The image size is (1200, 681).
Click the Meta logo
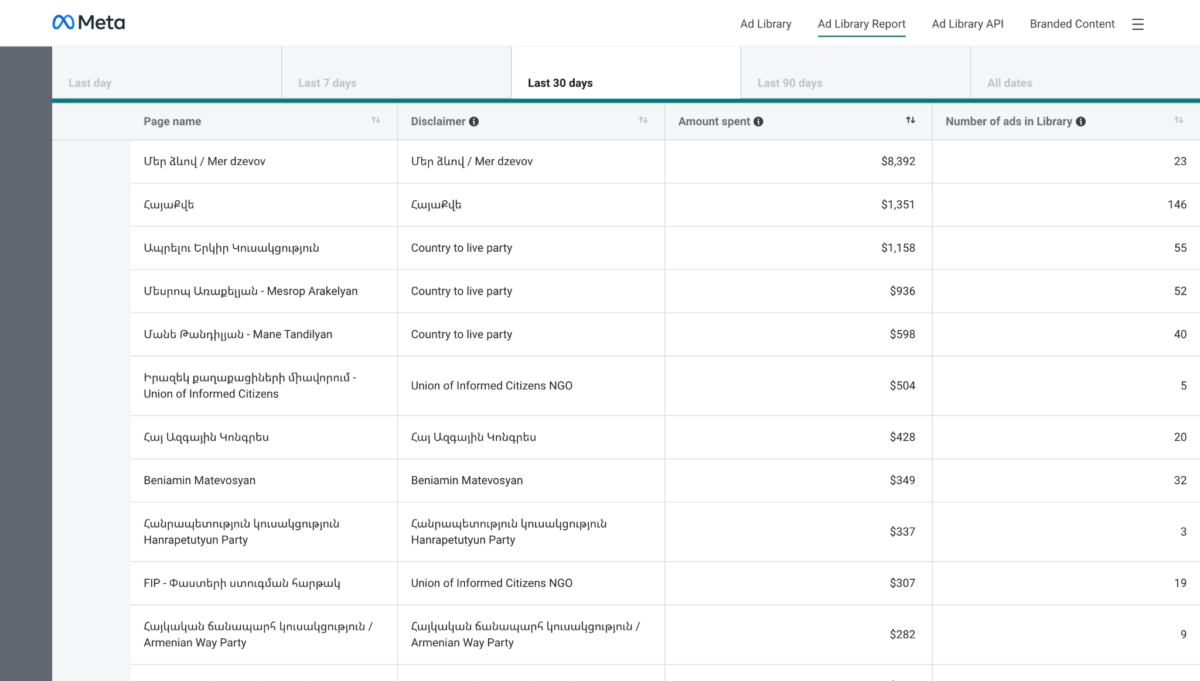(88, 23)
